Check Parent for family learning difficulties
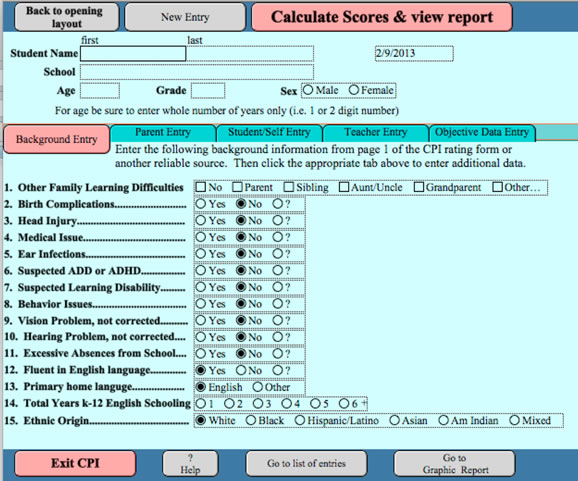 pyautogui.click(x=237, y=187)
